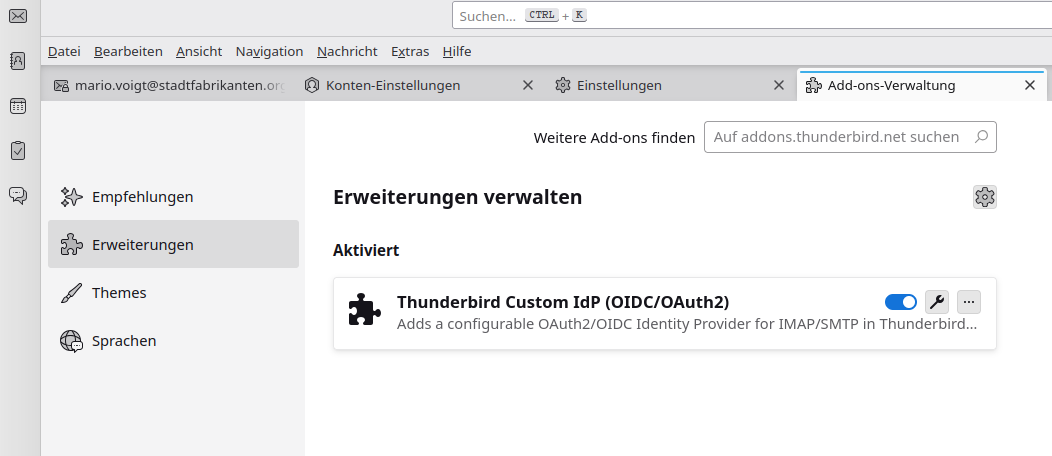Open the Chat space icon
Screen dimensions: 1052x456
click(18, 195)
